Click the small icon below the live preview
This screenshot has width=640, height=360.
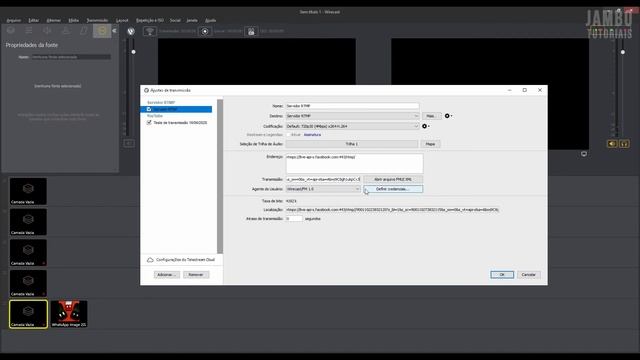point(584,154)
